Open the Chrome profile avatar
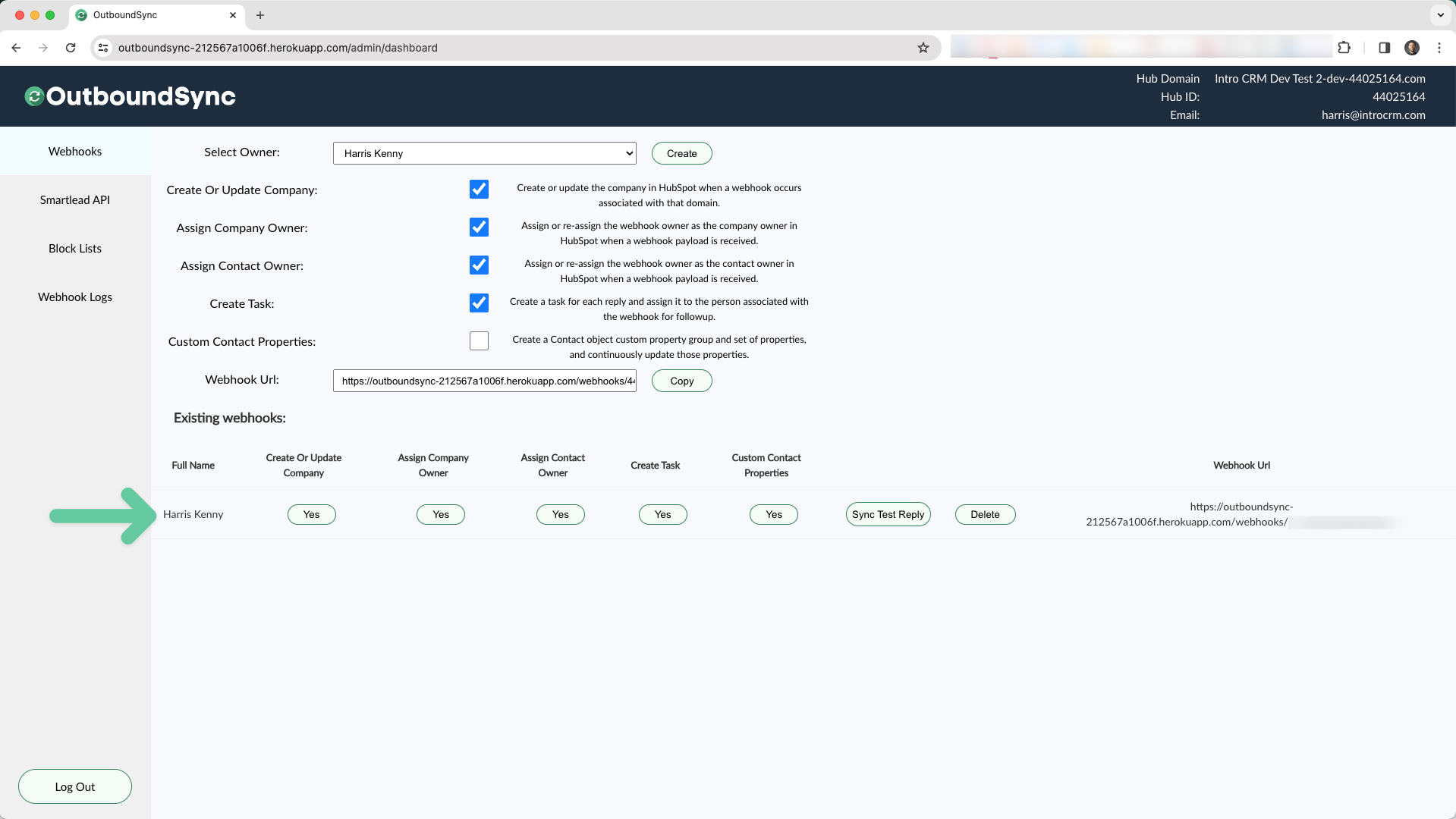Screen dimensions: 1456x819 pyautogui.click(x=1411, y=48)
